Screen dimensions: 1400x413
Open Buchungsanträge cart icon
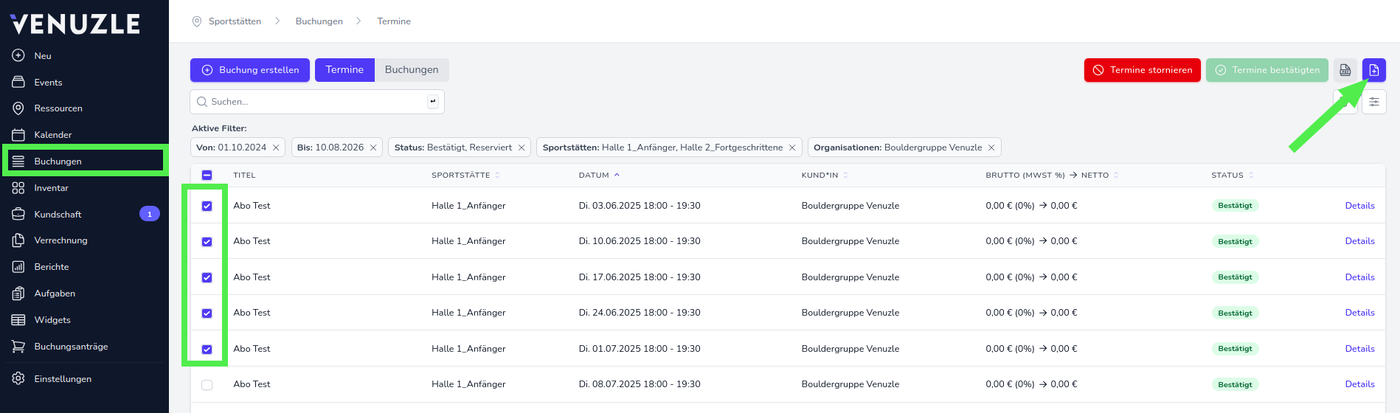[x=18, y=346]
